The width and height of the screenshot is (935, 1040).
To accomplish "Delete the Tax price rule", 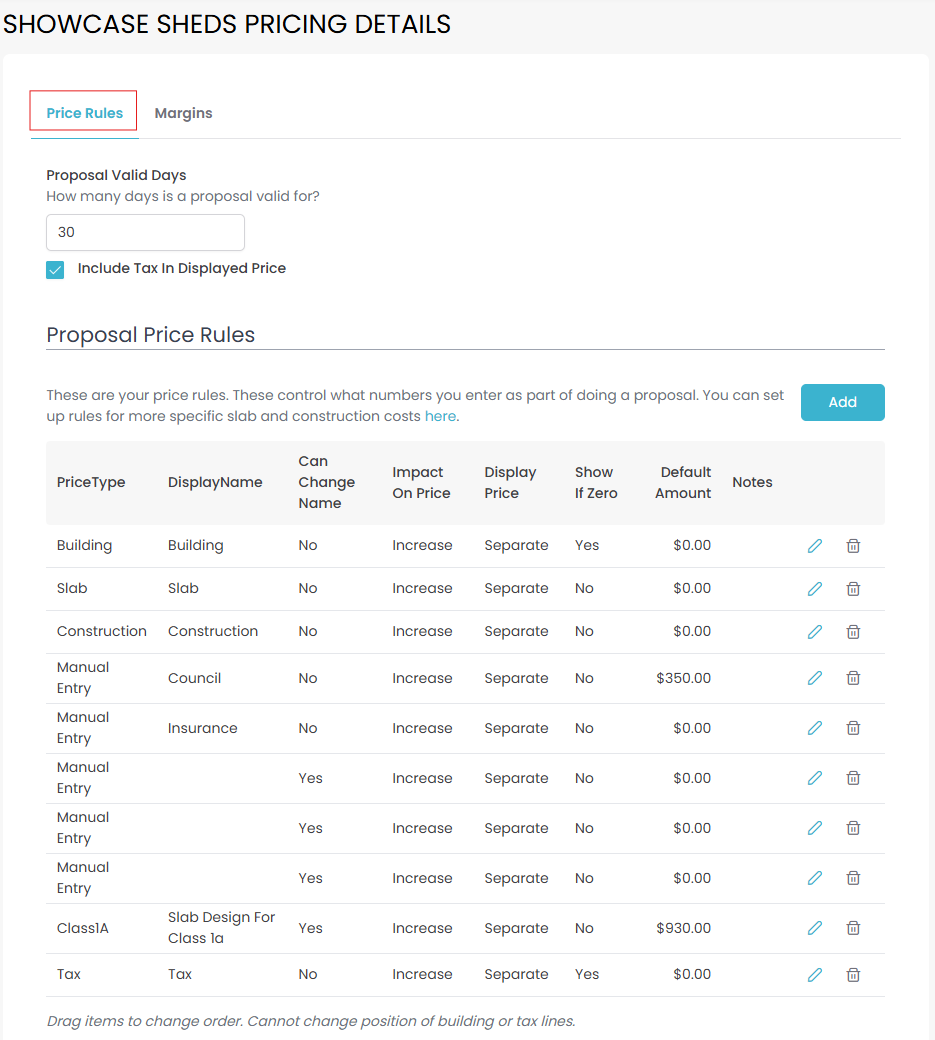I will pos(853,974).
